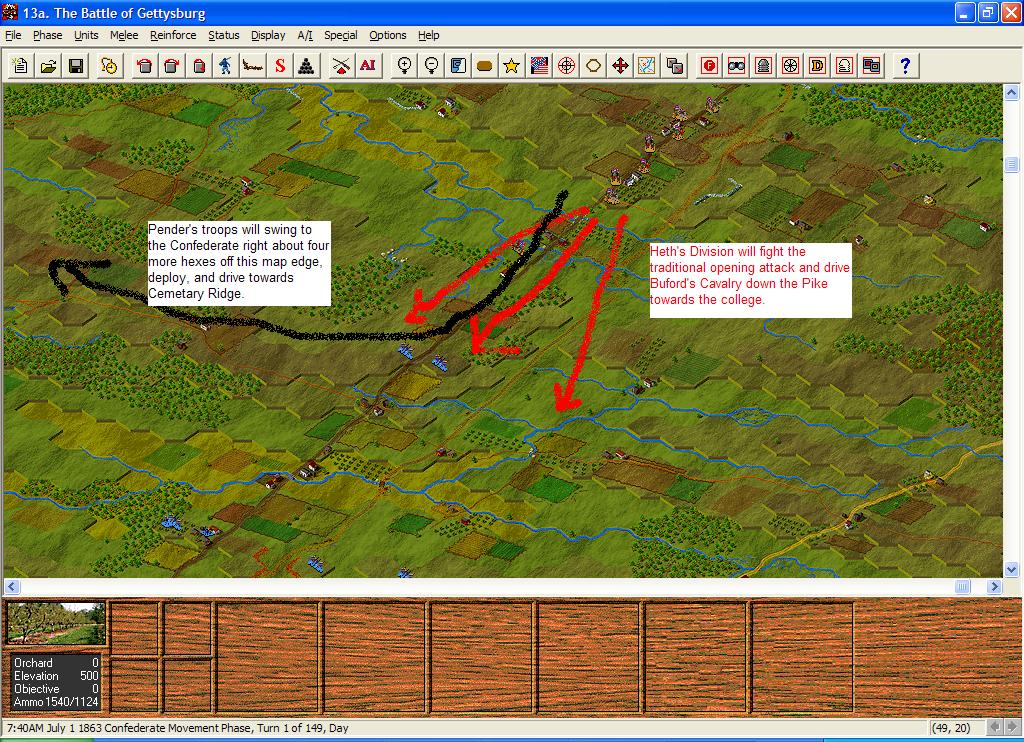Viewport: 1024px width, 742px height.
Task: Open the File menu
Action: pos(13,35)
